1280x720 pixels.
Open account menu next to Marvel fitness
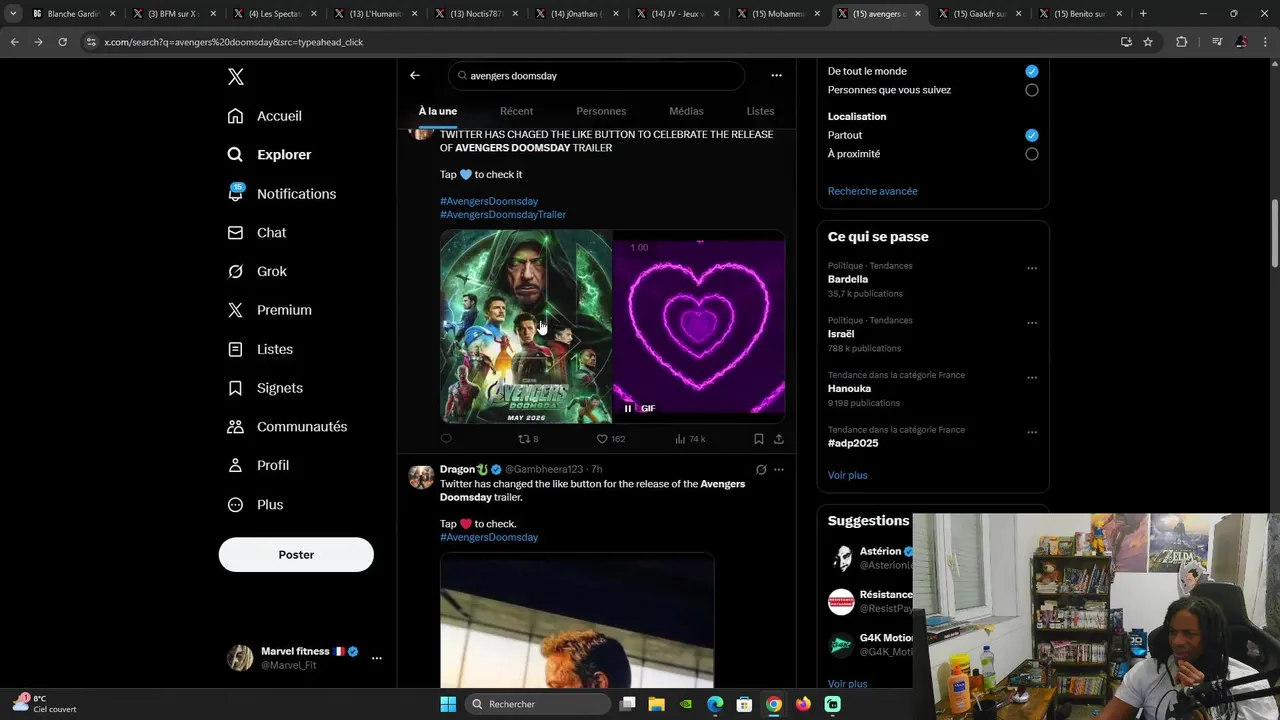[376, 658]
